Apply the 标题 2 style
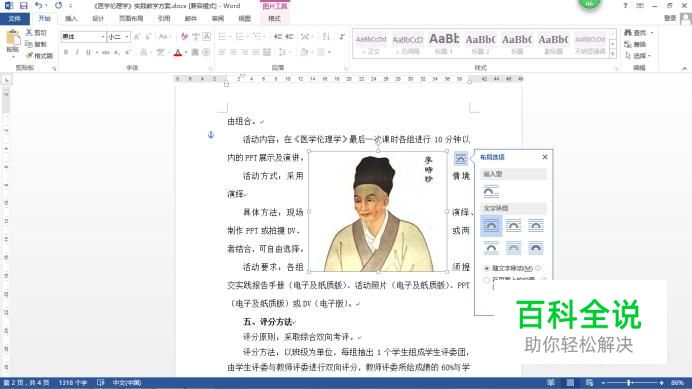The image size is (692, 389). tap(480, 44)
